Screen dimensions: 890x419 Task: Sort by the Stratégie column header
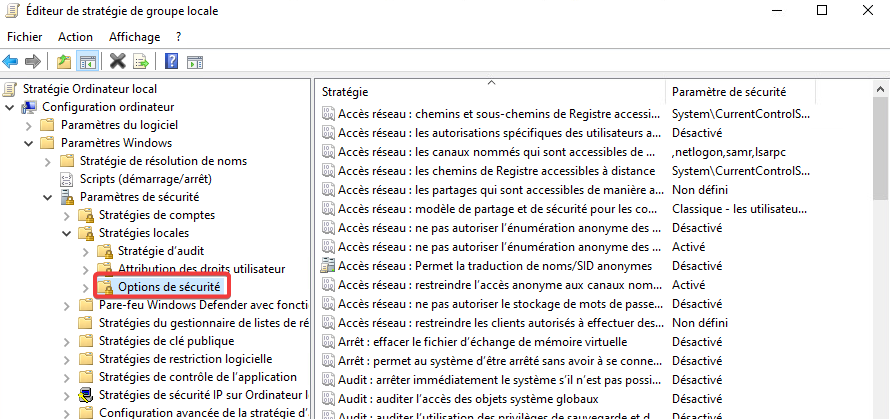(489, 91)
